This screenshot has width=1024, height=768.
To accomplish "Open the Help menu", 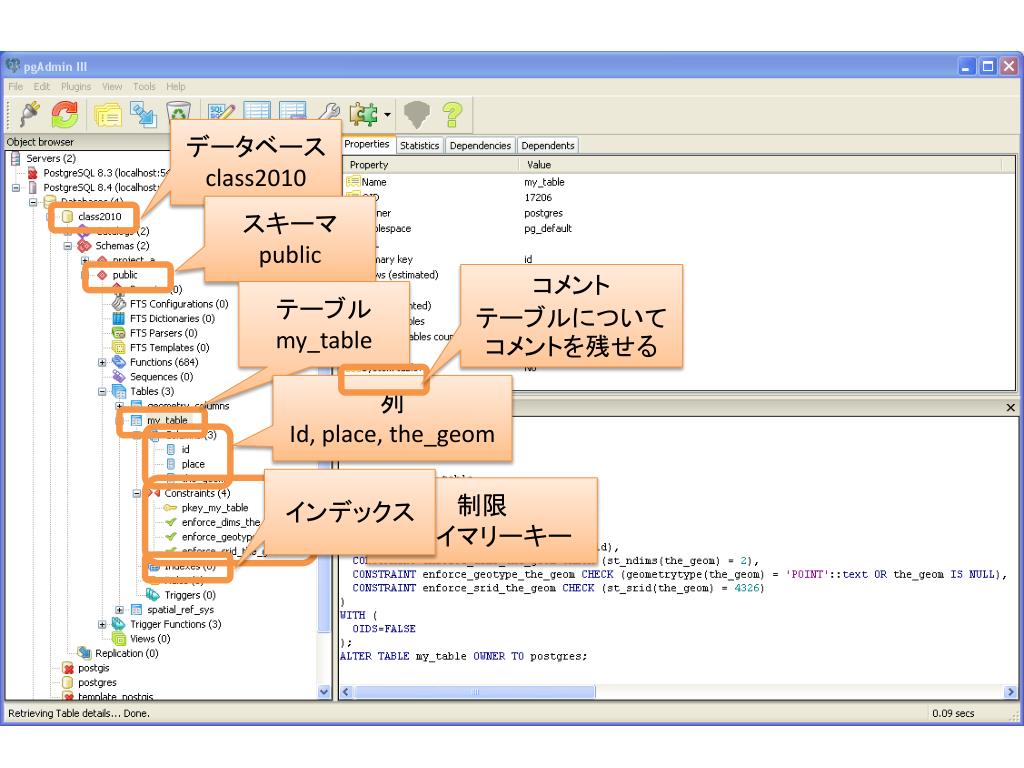I will click(x=176, y=86).
